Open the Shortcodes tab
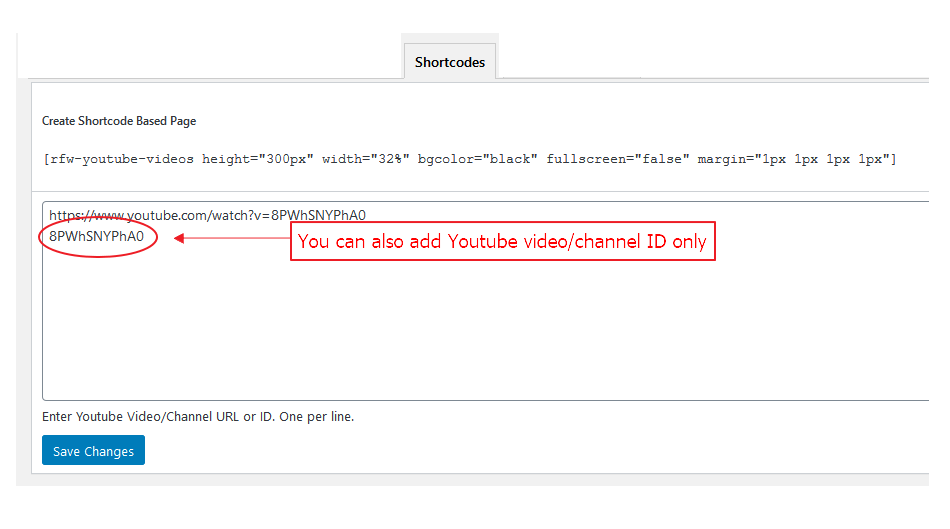This screenshot has height=529, width=950. pyautogui.click(x=450, y=61)
